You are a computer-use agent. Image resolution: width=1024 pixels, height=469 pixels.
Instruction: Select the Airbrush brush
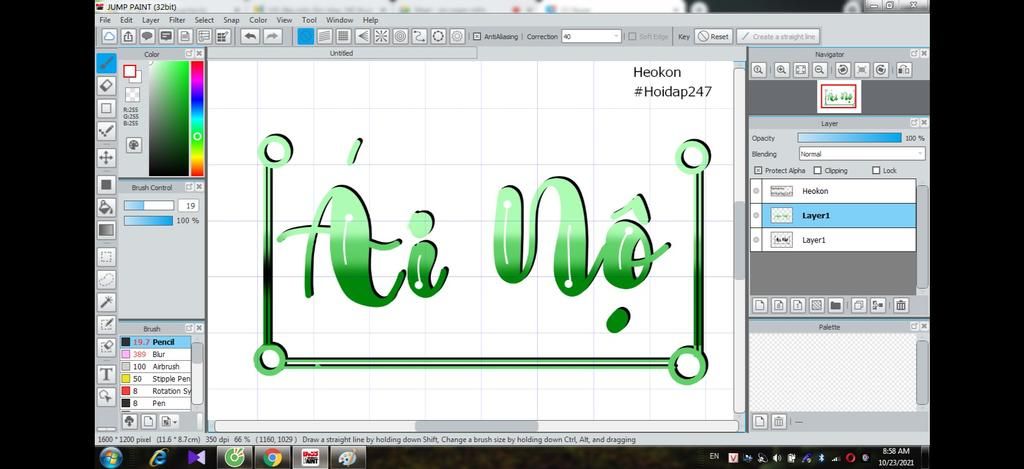(155, 366)
